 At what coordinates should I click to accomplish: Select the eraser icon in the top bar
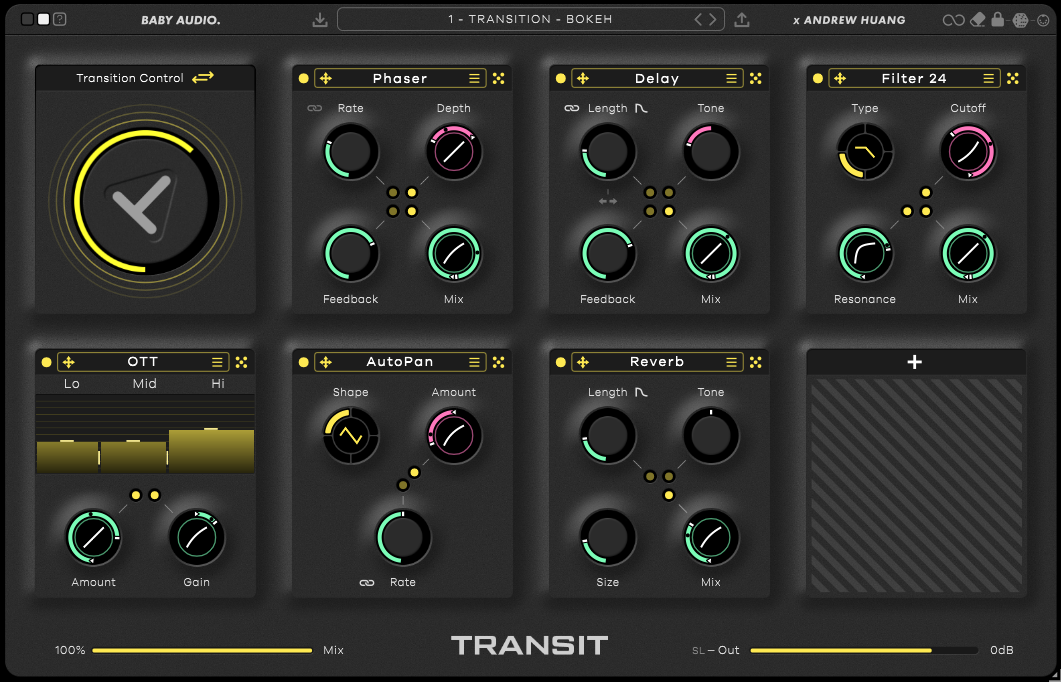point(977,18)
